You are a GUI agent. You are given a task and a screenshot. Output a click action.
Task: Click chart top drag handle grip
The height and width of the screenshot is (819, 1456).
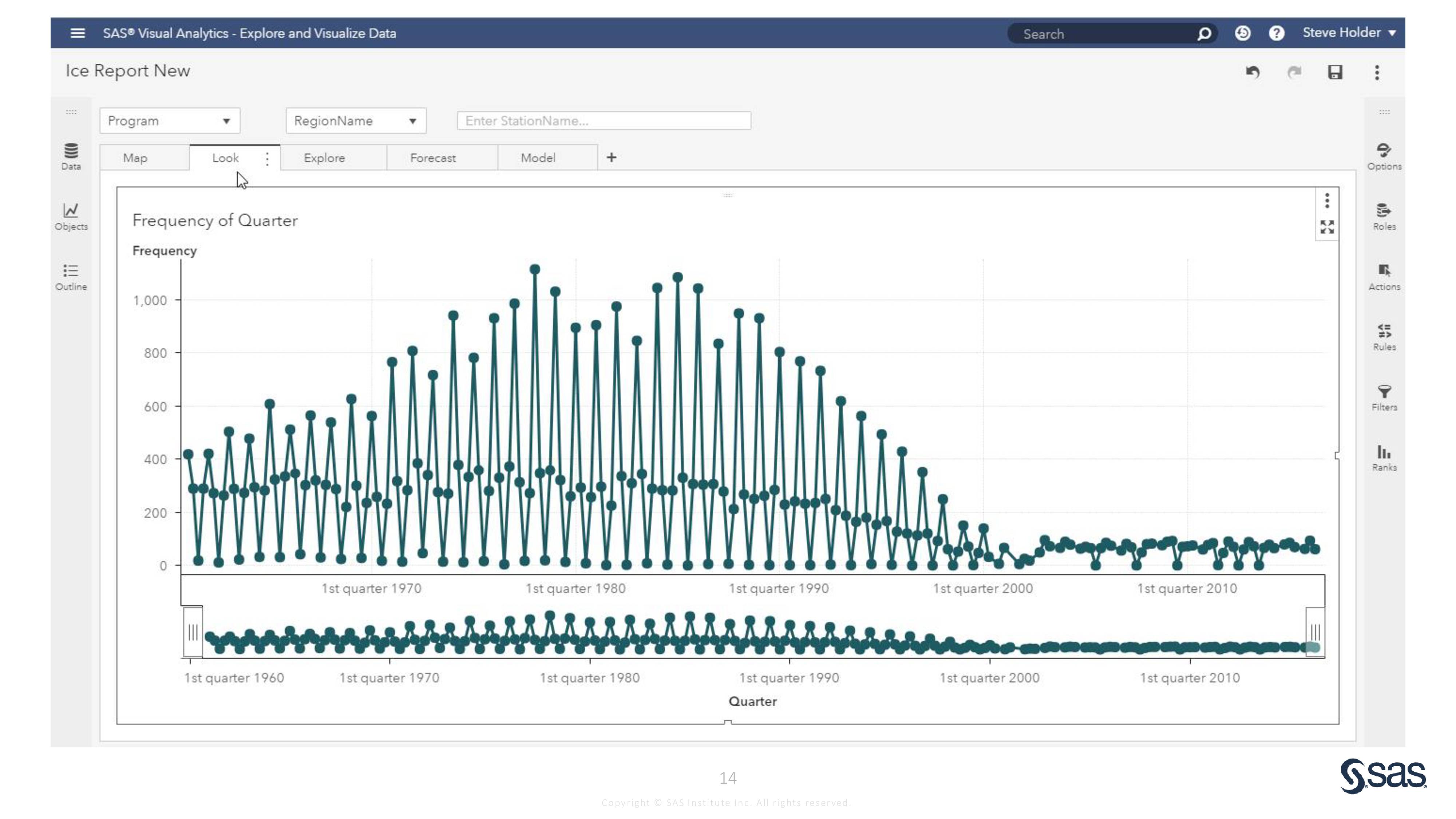728,195
